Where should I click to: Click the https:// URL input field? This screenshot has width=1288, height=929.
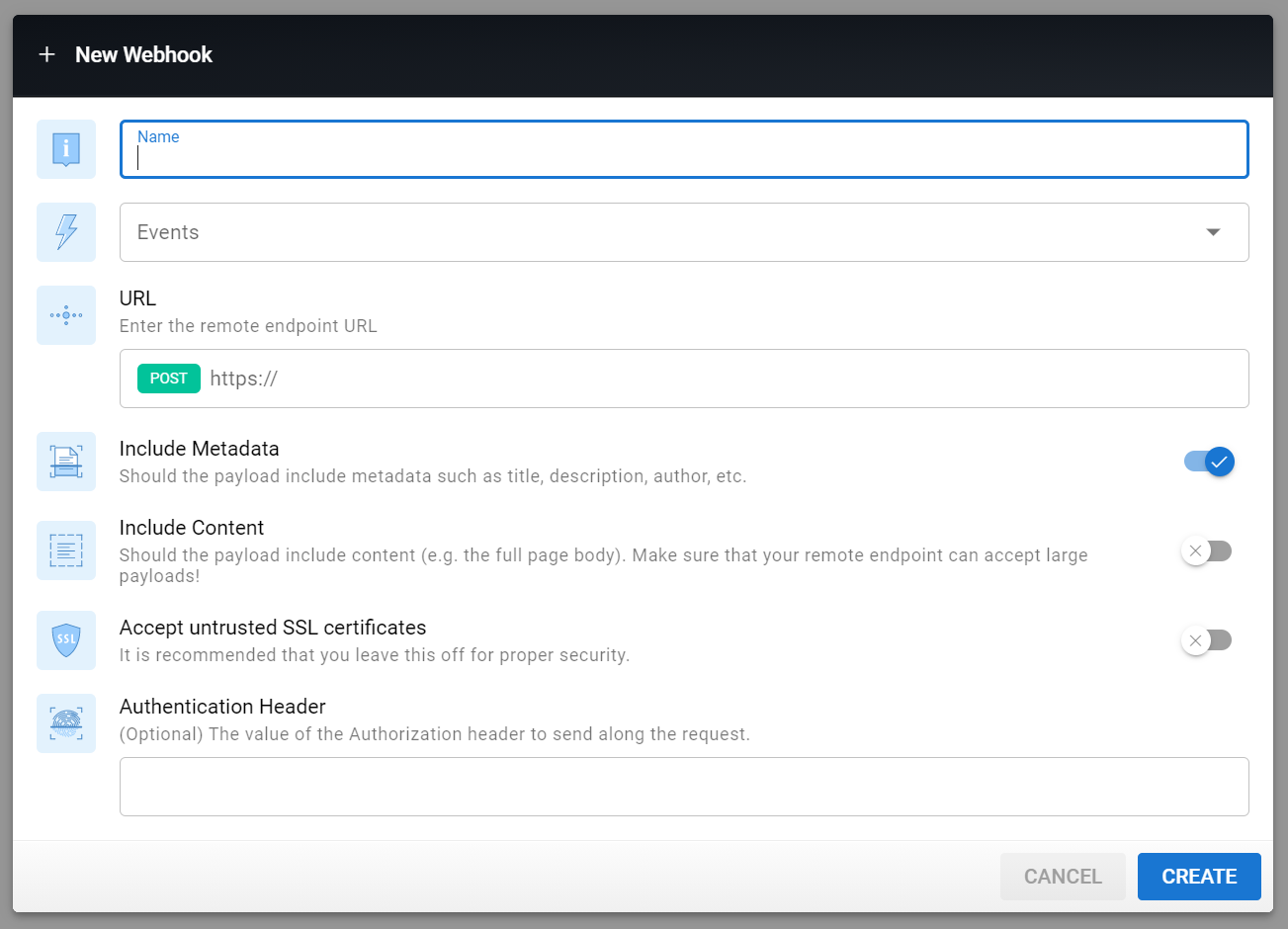(x=593, y=378)
